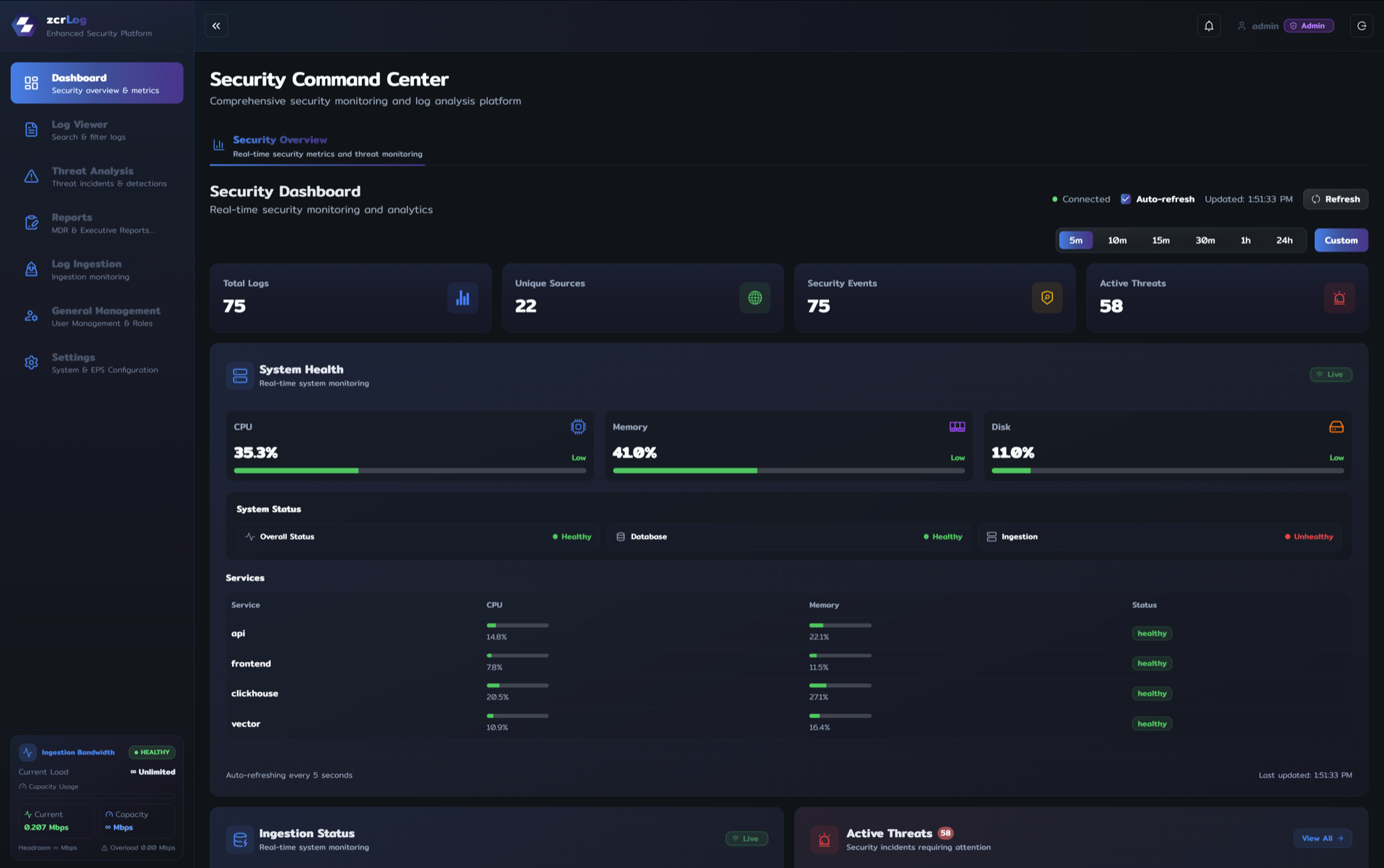Open Dashboard in the sidebar
This screenshot has height=868, width=1384.
coord(97,83)
